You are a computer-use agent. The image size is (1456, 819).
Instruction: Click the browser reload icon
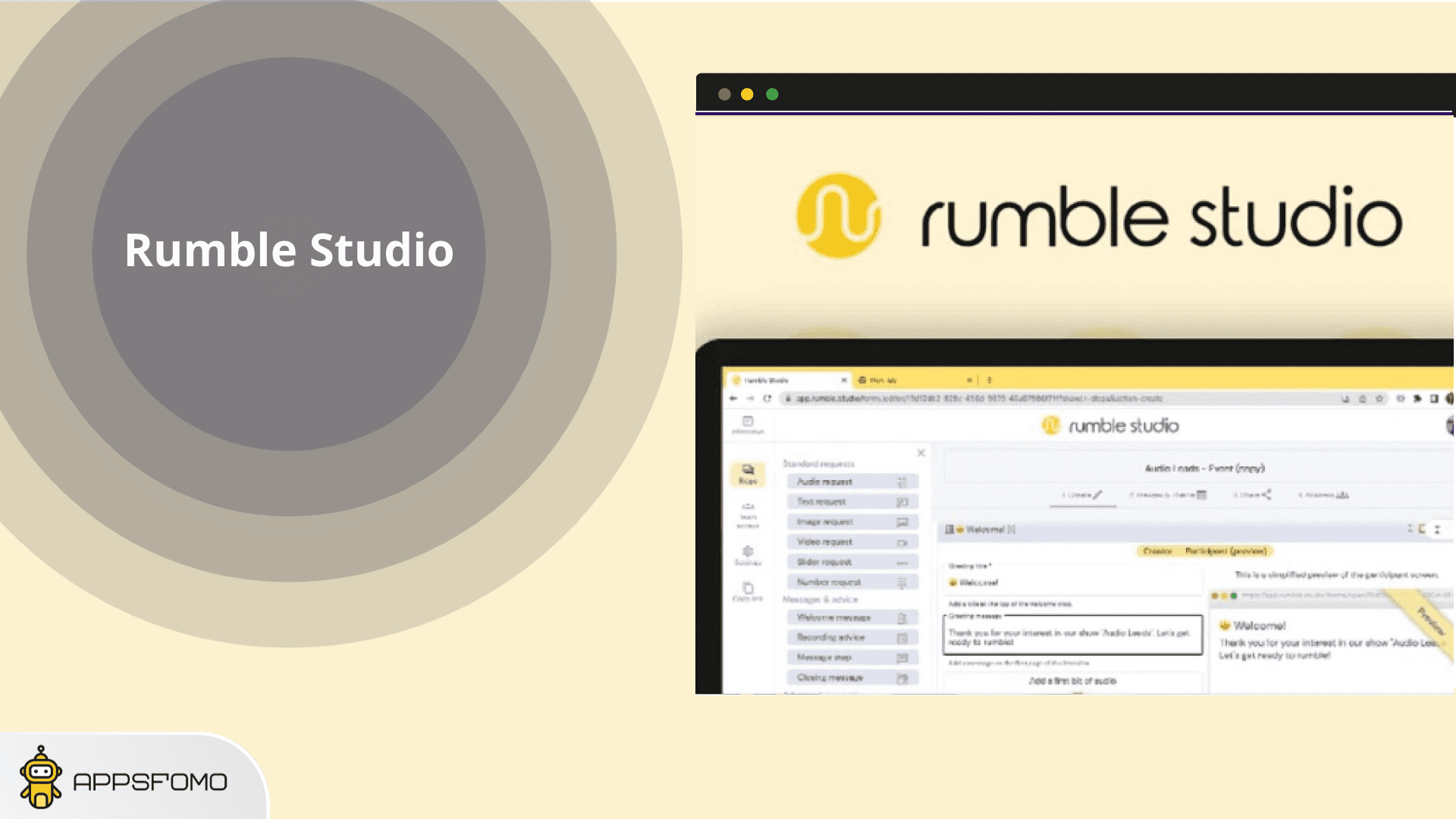[767, 398]
